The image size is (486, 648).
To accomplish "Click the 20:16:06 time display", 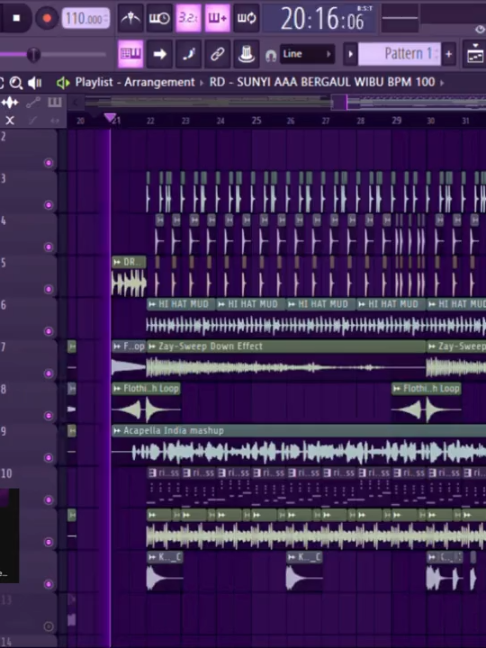I will pyautogui.click(x=320, y=19).
